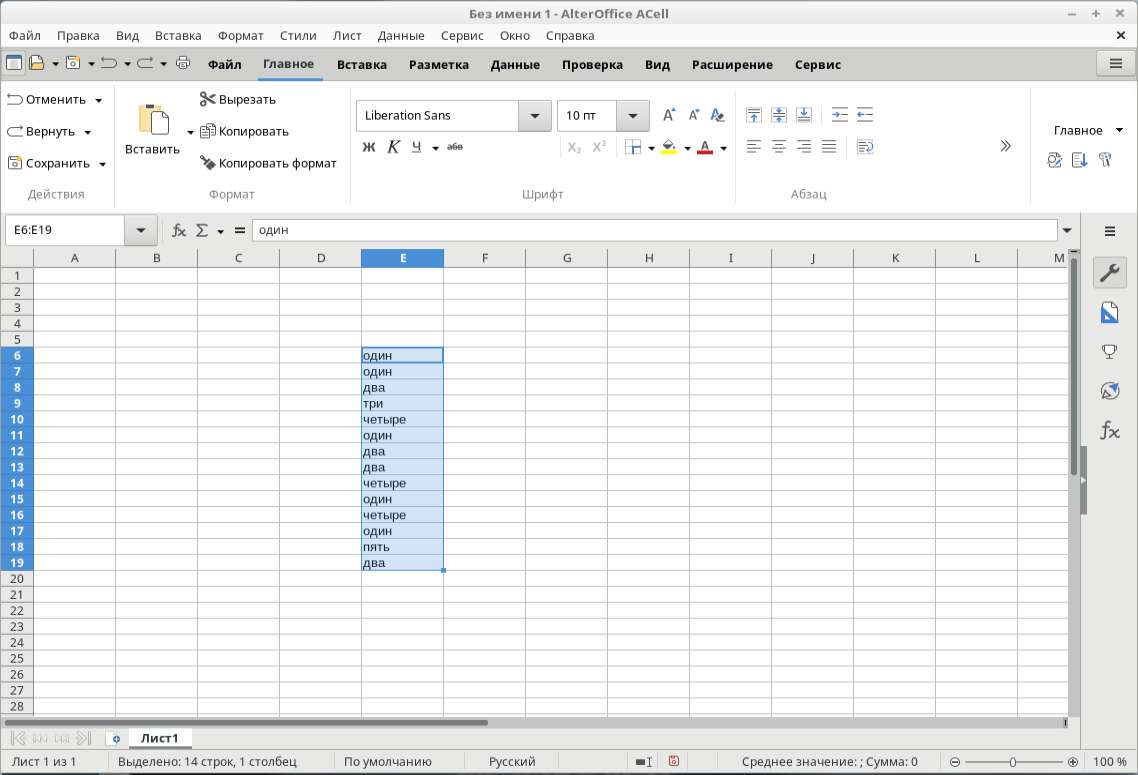Open the Вставка menu in menu bar
The image size is (1138, 775).
click(178, 36)
